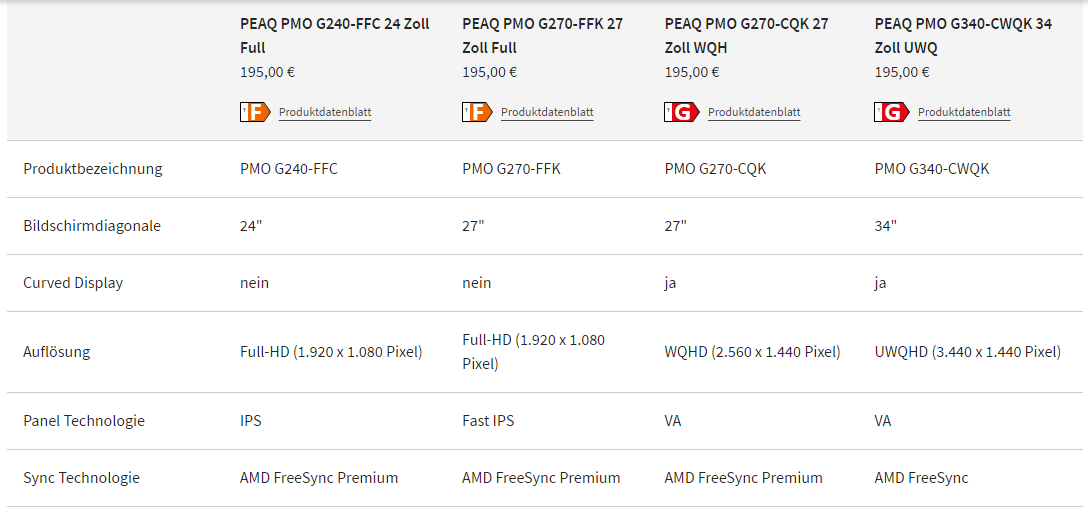Image resolution: width=1088 pixels, height=516 pixels.
Task: Select the PEAQ PMO G240-FFC 24 Zoll title
Action: [x=335, y=36]
